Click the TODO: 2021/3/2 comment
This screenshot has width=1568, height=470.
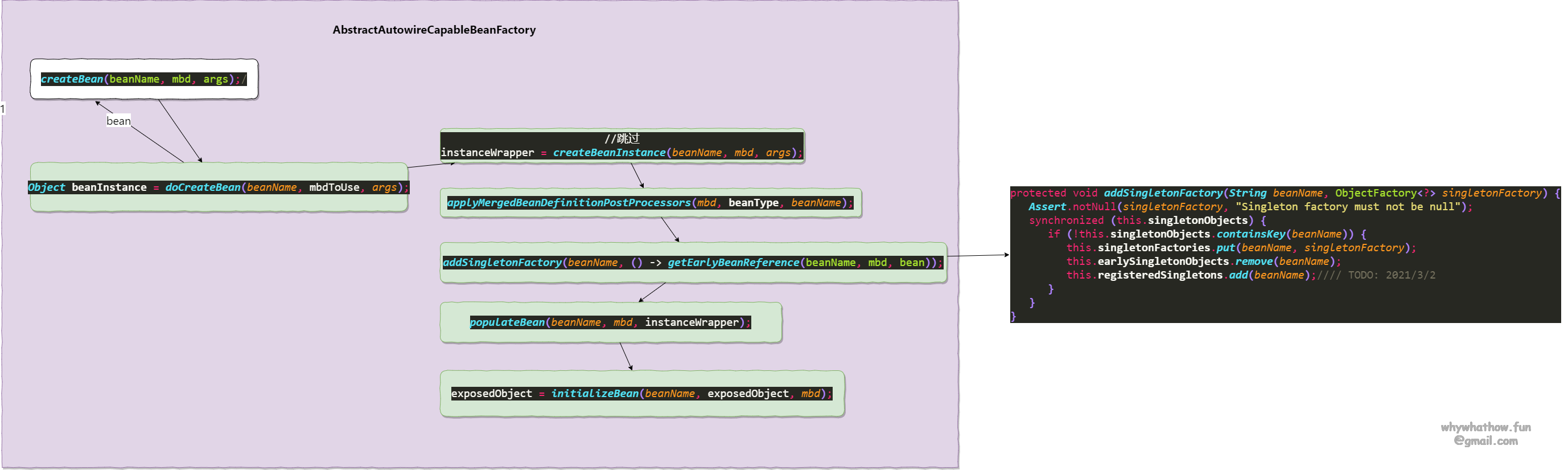[1390, 275]
